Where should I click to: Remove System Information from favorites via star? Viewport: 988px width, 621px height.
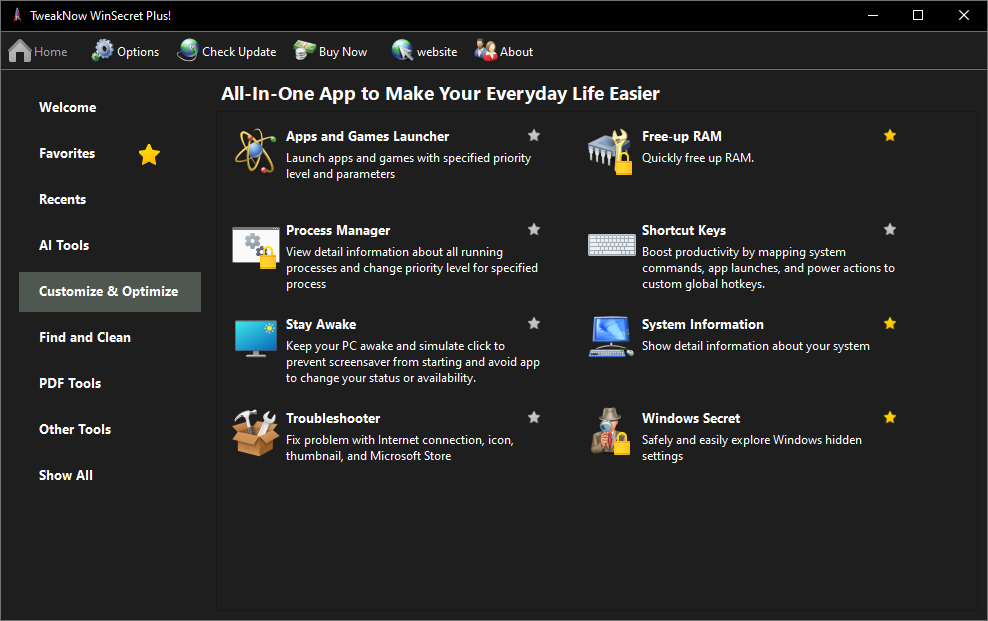coord(890,323)
